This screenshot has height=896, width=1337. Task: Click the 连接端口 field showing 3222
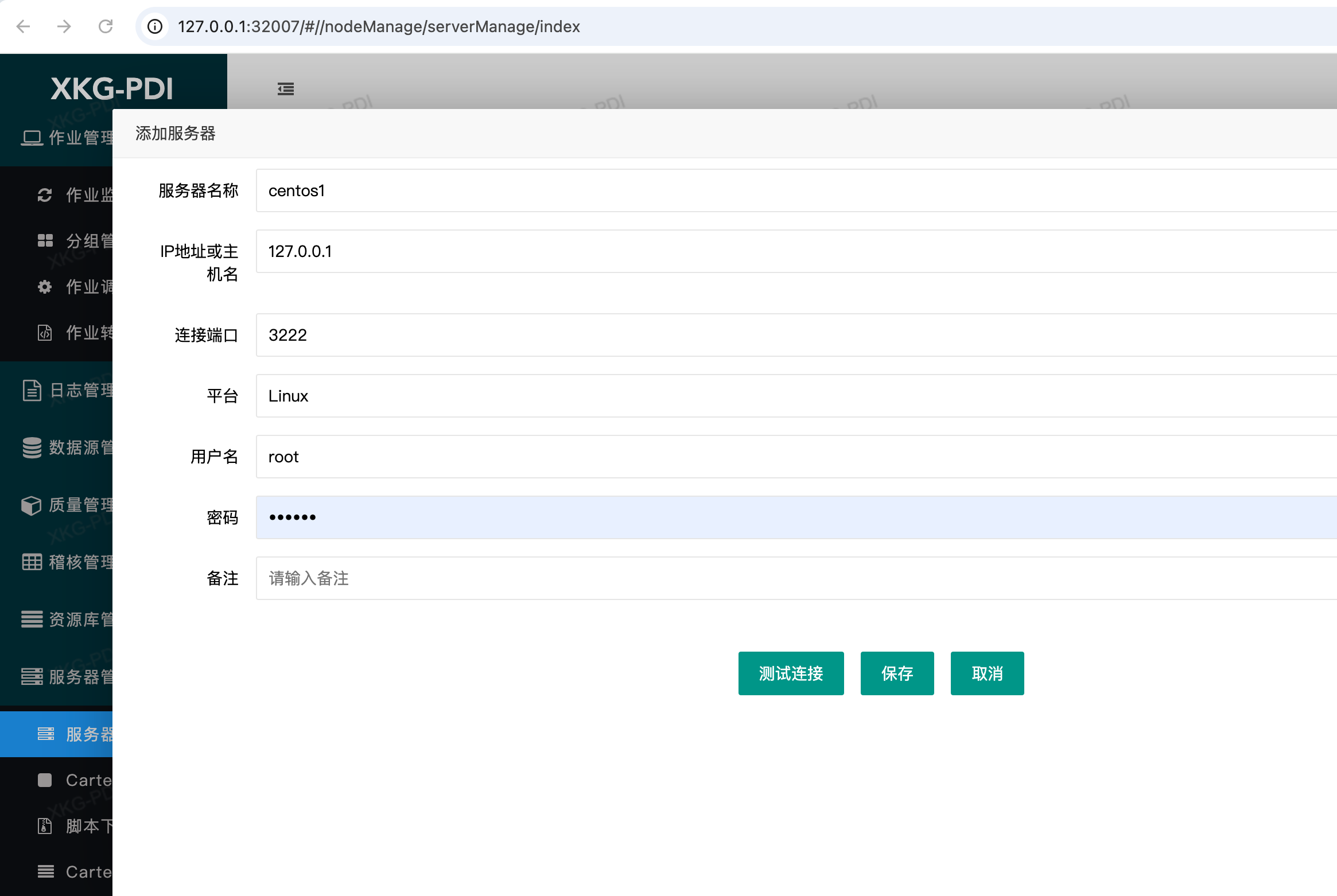pyautogui.click(x=795, y=335)
